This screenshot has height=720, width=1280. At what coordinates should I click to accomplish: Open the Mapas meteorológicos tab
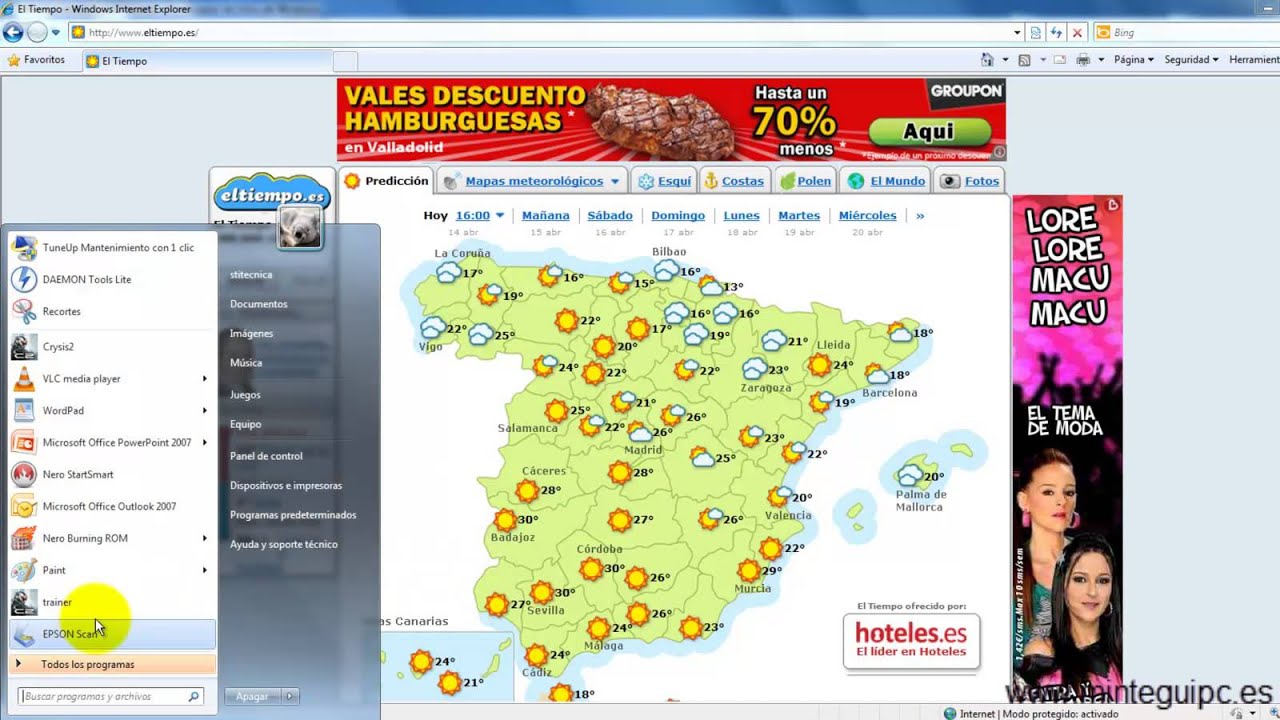[x=534, y=181]
